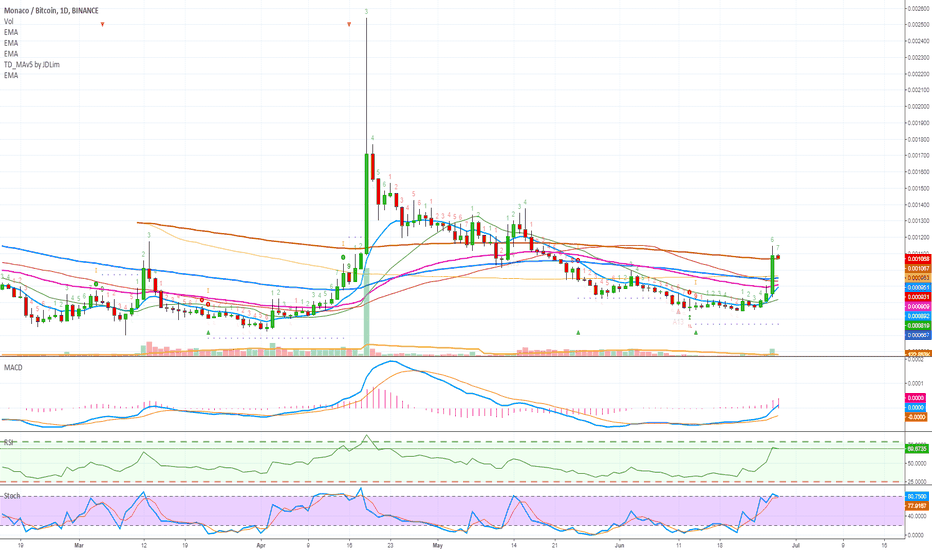Click the 14 date on time axis
The image size is (932, 550).
click(x=514, y=544)
